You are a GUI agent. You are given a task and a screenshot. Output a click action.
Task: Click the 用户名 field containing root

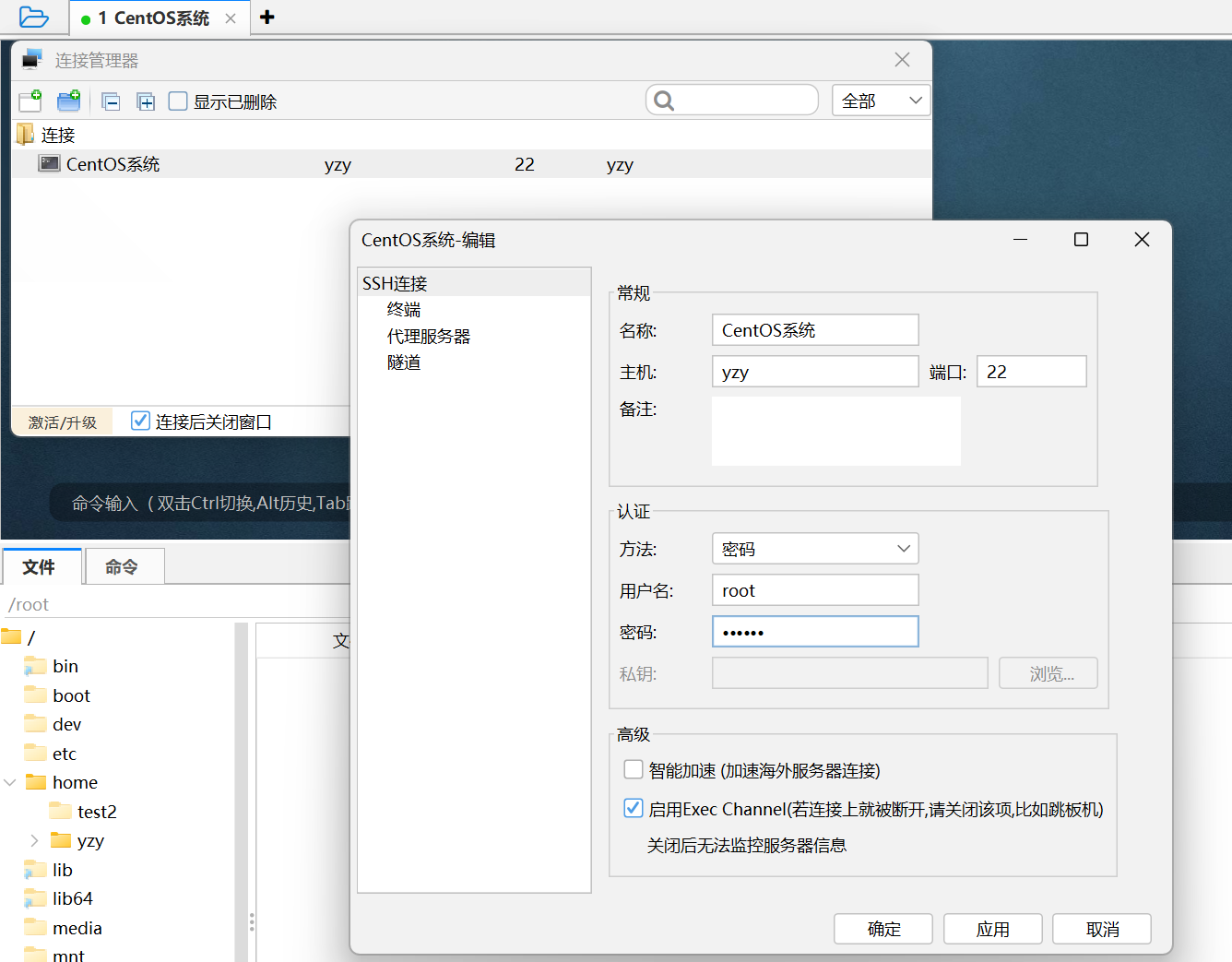pyautogui.click(x=815, y=589)
